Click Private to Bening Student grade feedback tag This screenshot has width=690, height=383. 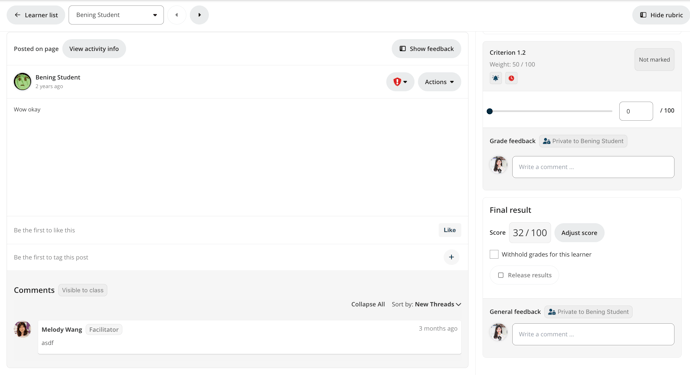point(583,141)
